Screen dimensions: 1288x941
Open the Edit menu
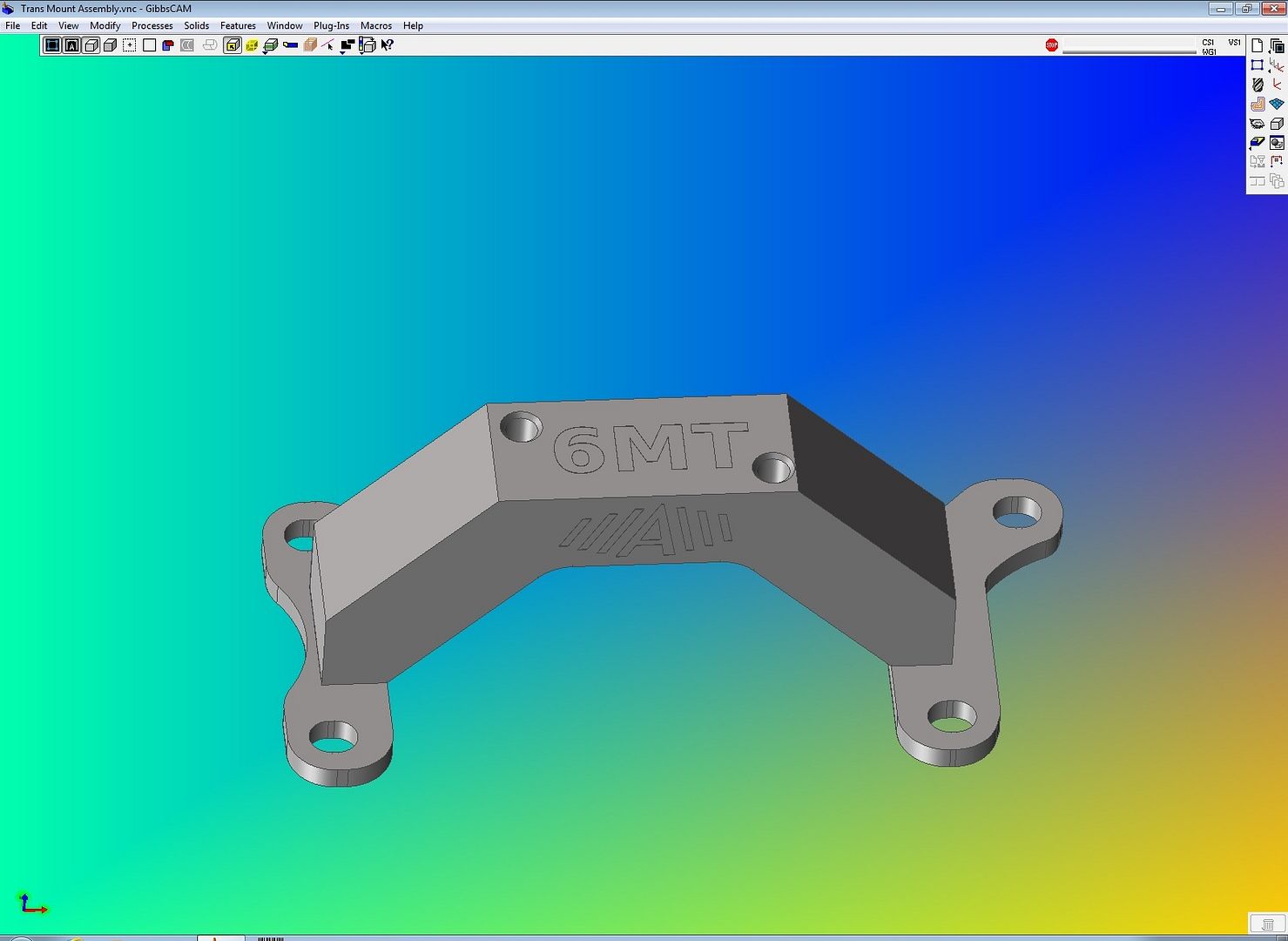point(39,26)
